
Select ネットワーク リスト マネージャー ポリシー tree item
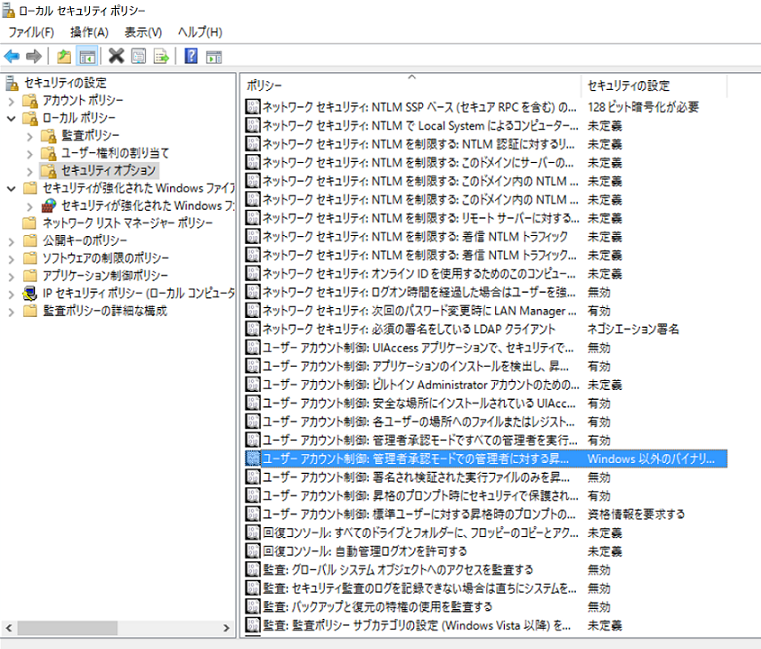(128, 223)
